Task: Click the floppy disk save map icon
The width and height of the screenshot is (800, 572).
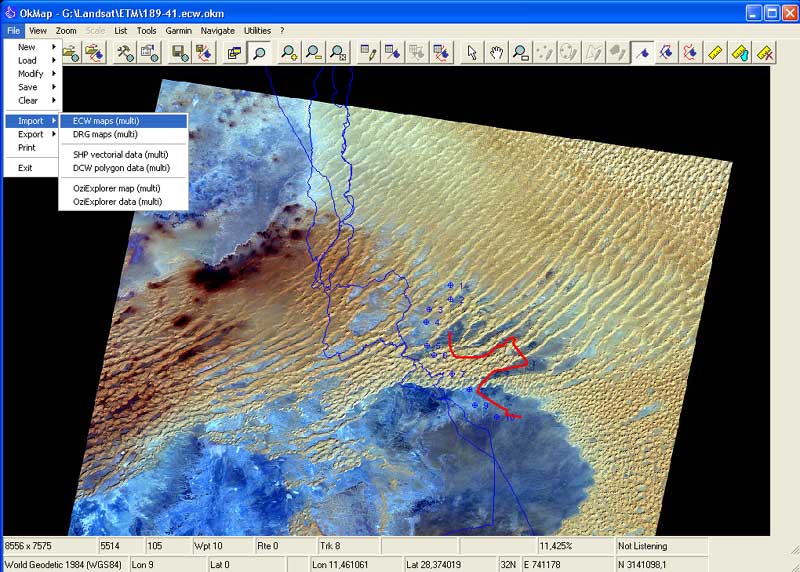Action: click(x=180, y=53)
